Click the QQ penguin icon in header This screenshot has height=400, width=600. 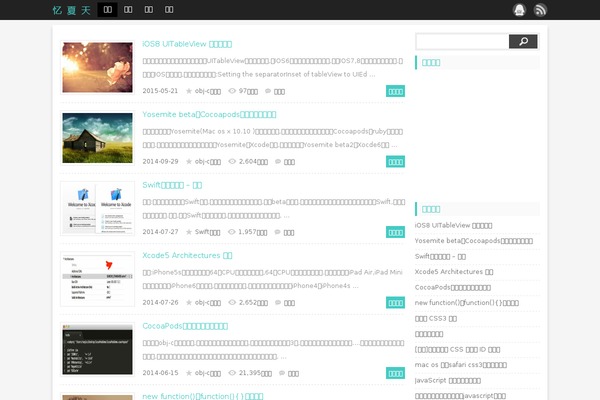coord(519,10)
